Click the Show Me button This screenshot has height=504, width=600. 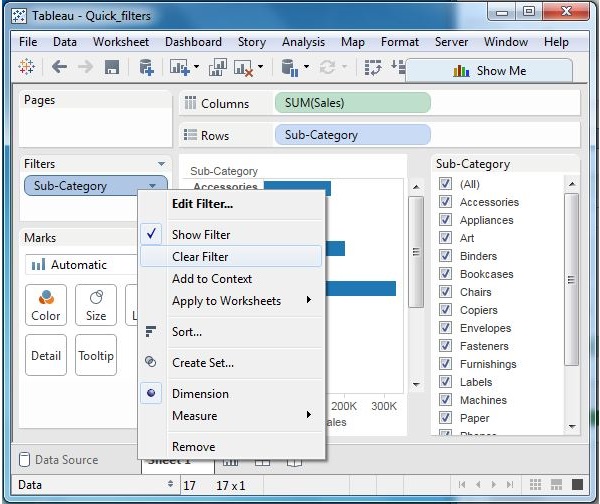[489, 71]
